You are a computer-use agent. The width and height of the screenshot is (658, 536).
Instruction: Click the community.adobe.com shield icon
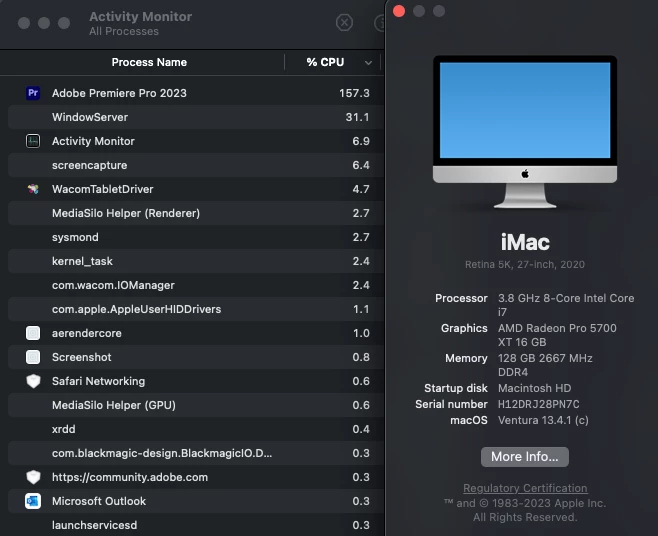pyautogui.click(x=33, y=477)
